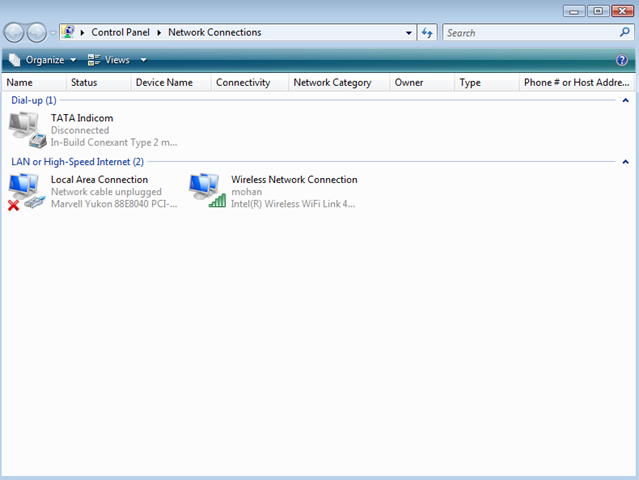The image size is (639, 480).
Task: Select LAN or High-Speed Internet (2) header
Action: coord(77,162)
